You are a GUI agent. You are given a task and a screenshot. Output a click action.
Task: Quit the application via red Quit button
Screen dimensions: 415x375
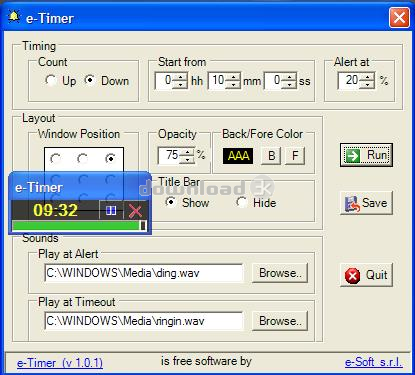point(366,275)
